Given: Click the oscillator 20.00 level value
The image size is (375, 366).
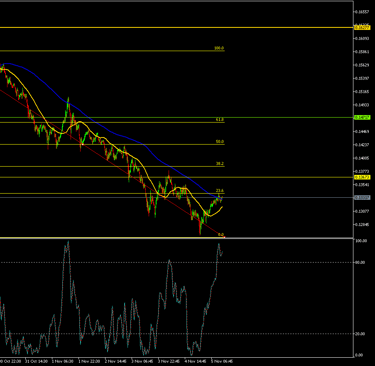Looking at the screenshot, I should point(360,334).
